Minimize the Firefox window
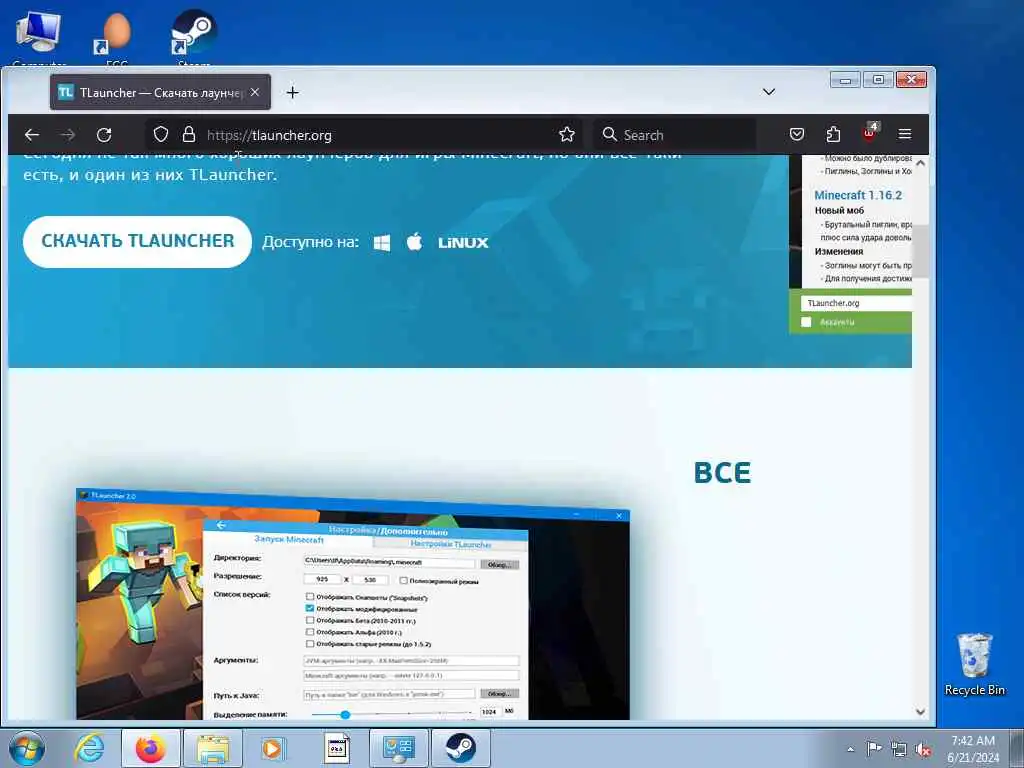Image resolution: width=1024 pixels, height=768 pixels. [x=845, y=80]
